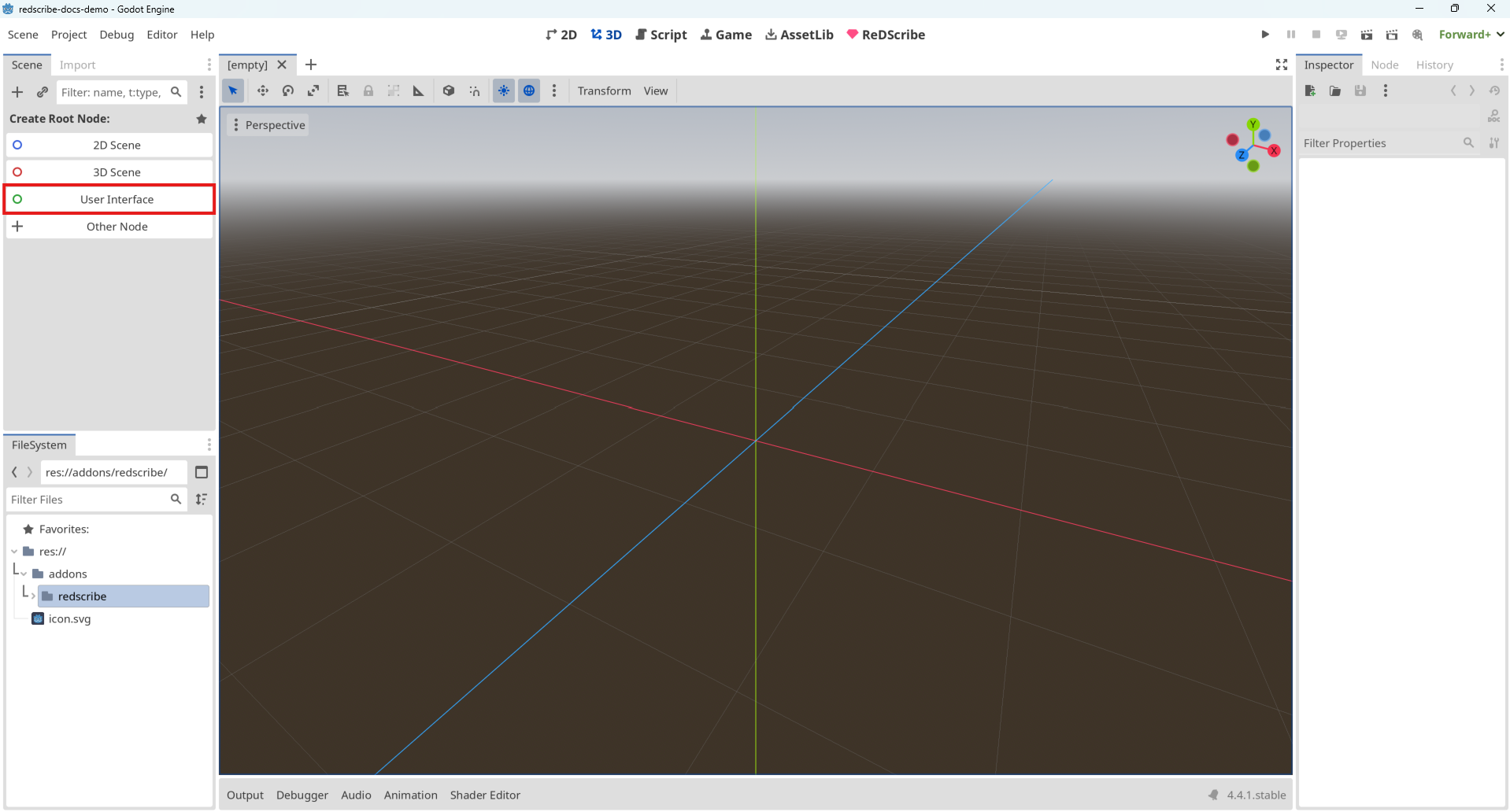Add a new node plus icon
Viewport: 1510px width, 812px height.
click(17, 92)
